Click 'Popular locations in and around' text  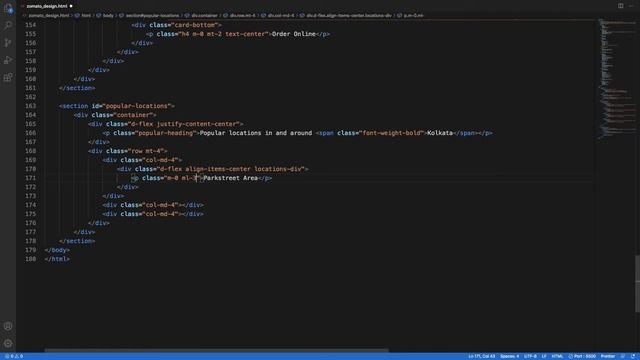256,133
